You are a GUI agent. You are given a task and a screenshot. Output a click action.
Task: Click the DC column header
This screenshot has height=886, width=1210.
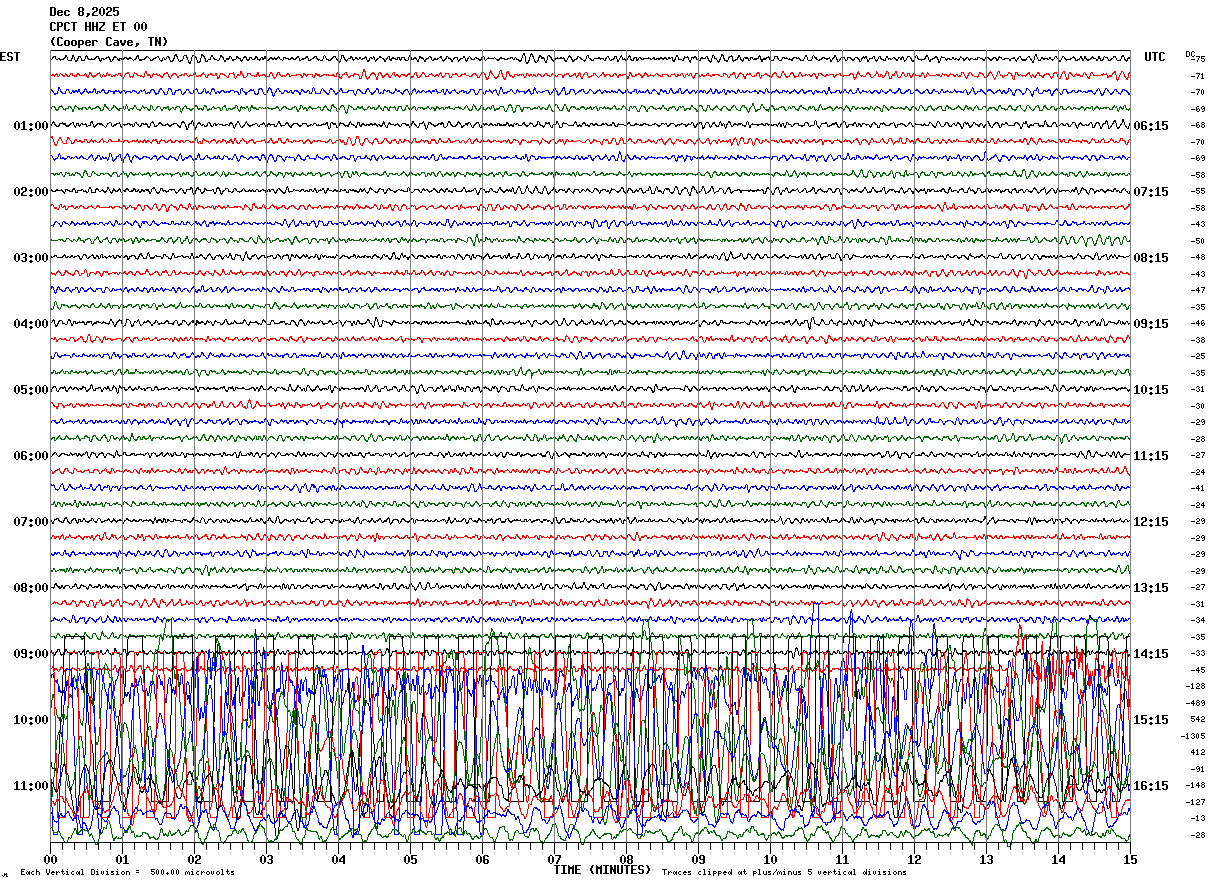click(1190, 54)
